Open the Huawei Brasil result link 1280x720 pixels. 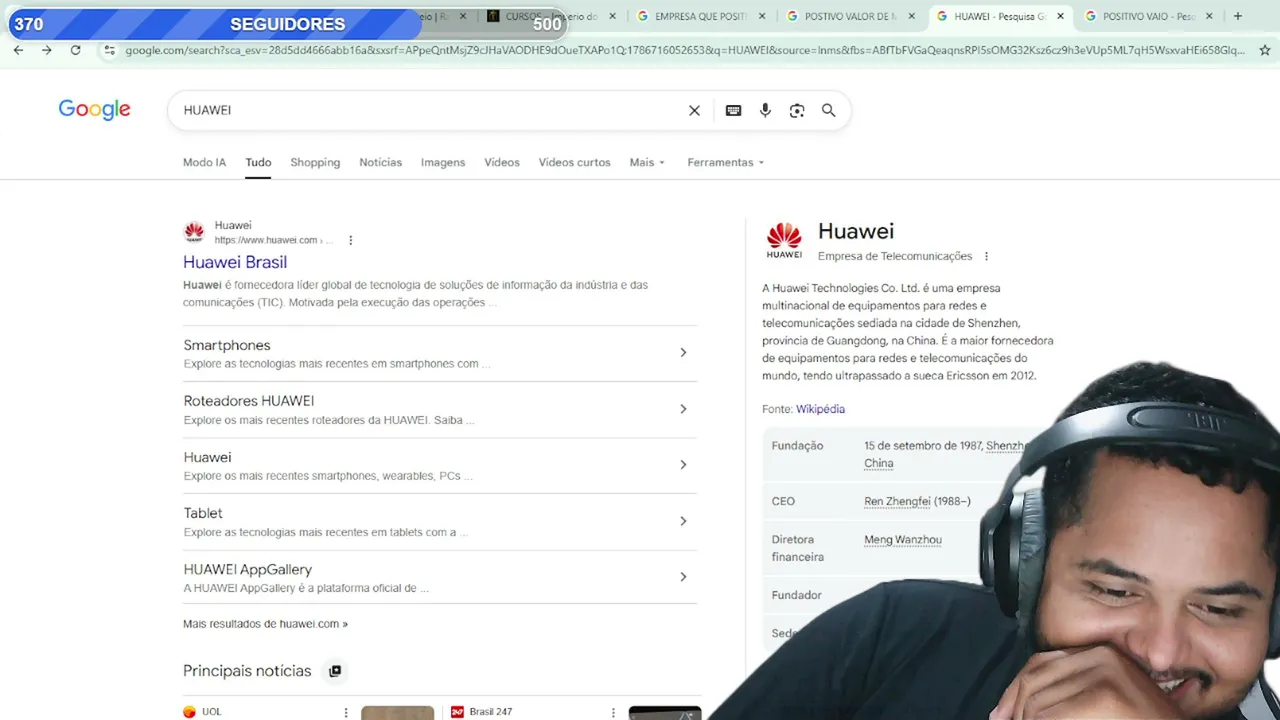pos(235,262)
